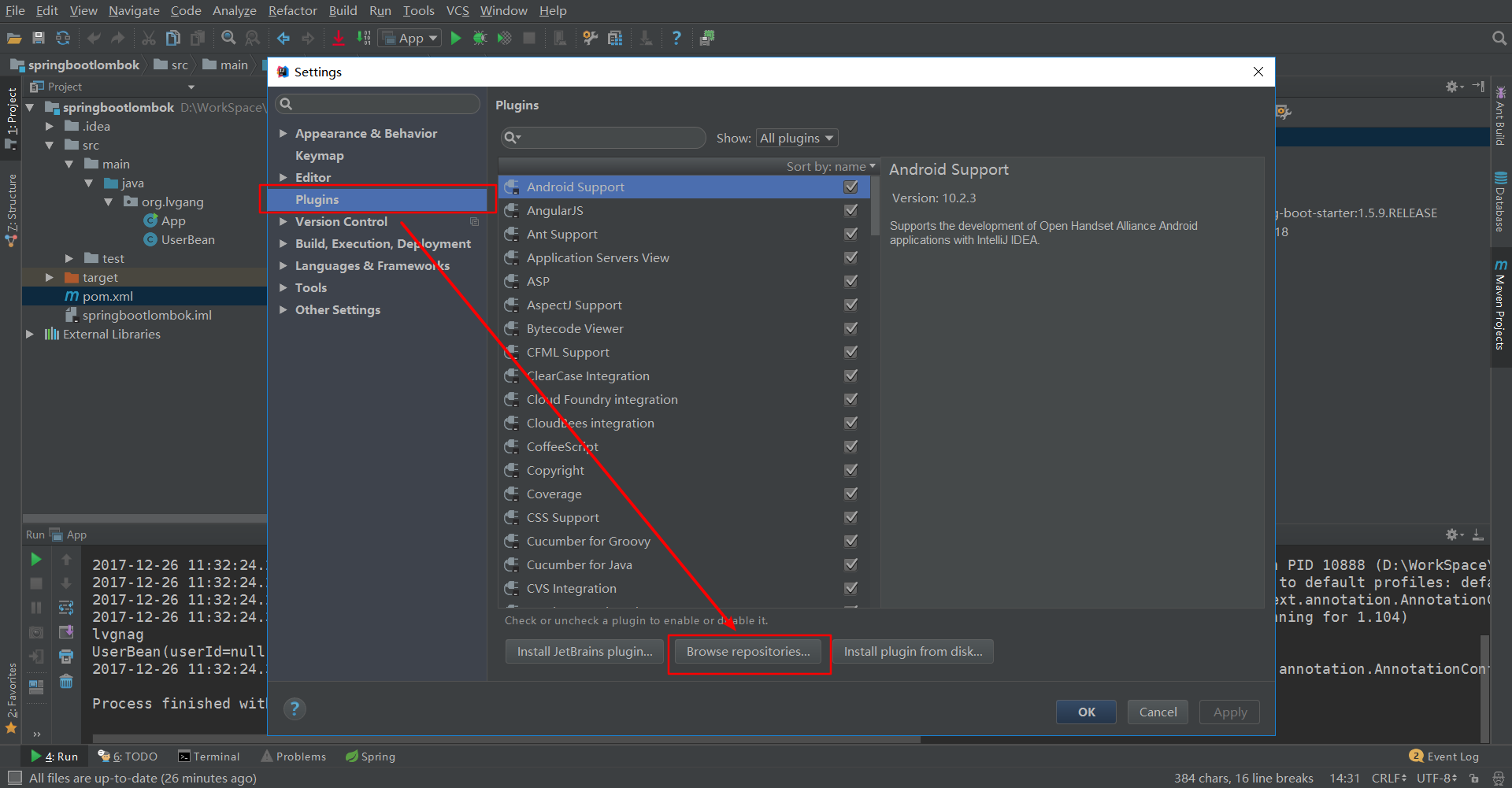Switch to the Spring tool tab

[370, 757]
